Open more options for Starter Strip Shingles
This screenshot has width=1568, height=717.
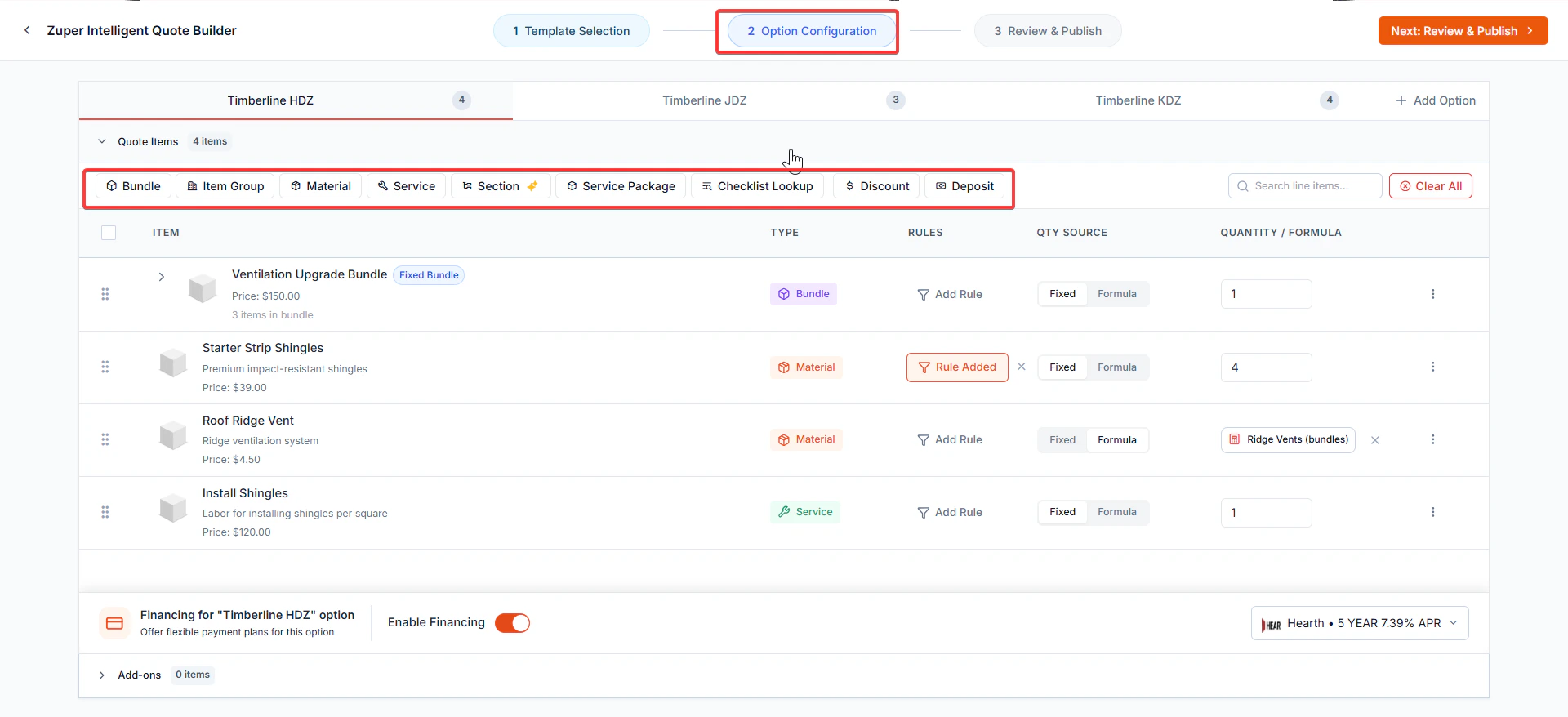(x=1432, y=367)
